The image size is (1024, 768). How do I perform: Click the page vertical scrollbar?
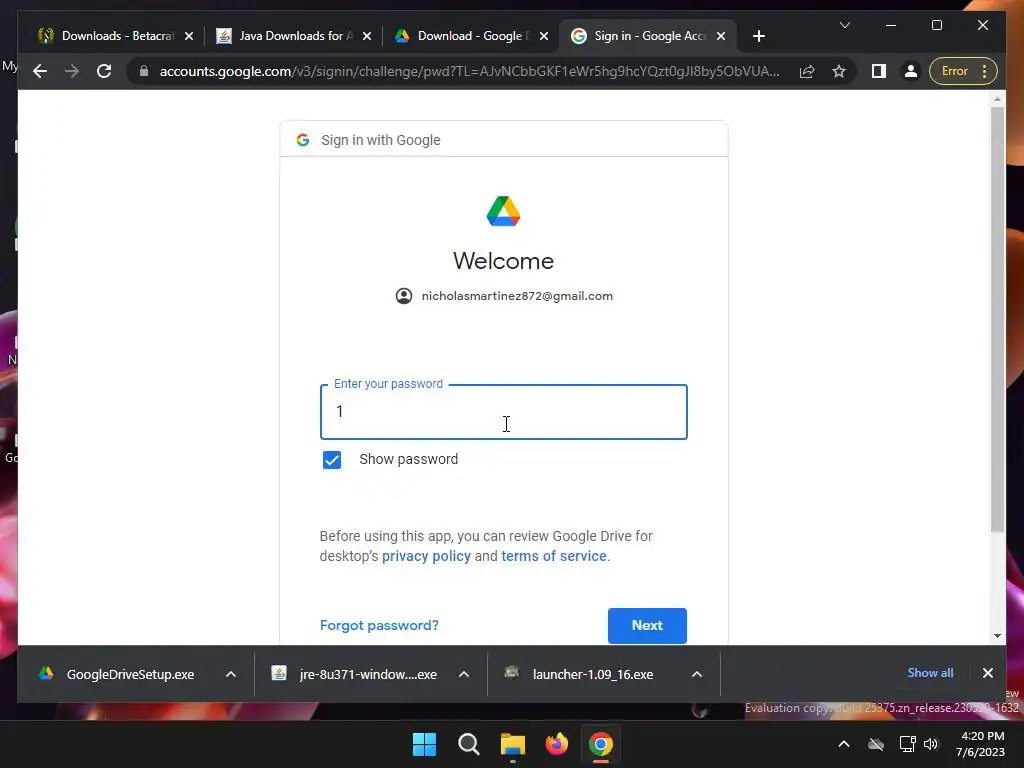click(997, 320)
